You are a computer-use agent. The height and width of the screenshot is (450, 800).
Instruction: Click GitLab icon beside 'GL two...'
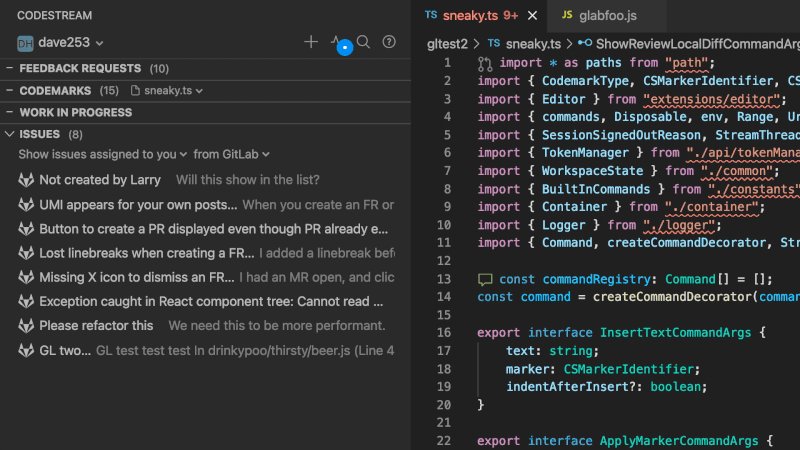click(26, 351)
